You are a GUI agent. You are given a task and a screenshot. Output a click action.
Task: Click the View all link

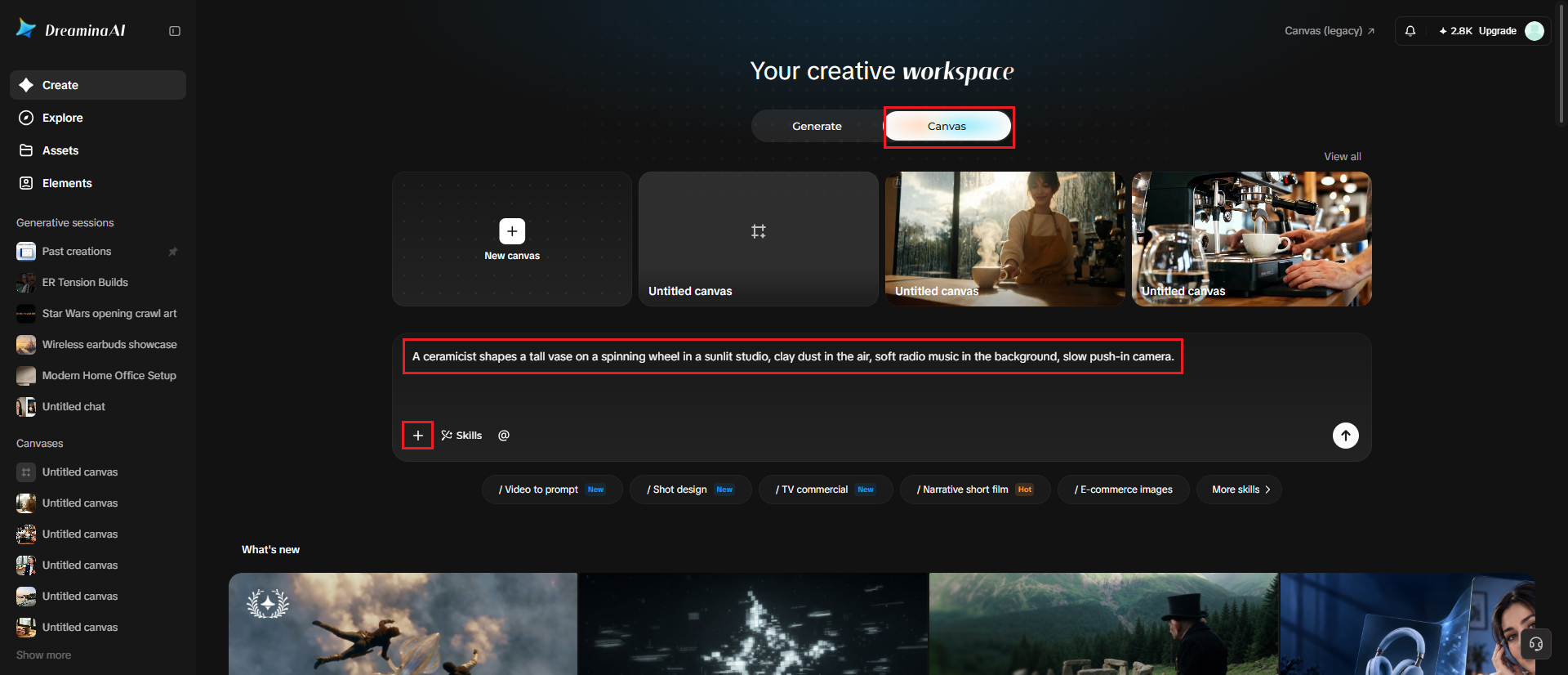(x=1342, y=157)
